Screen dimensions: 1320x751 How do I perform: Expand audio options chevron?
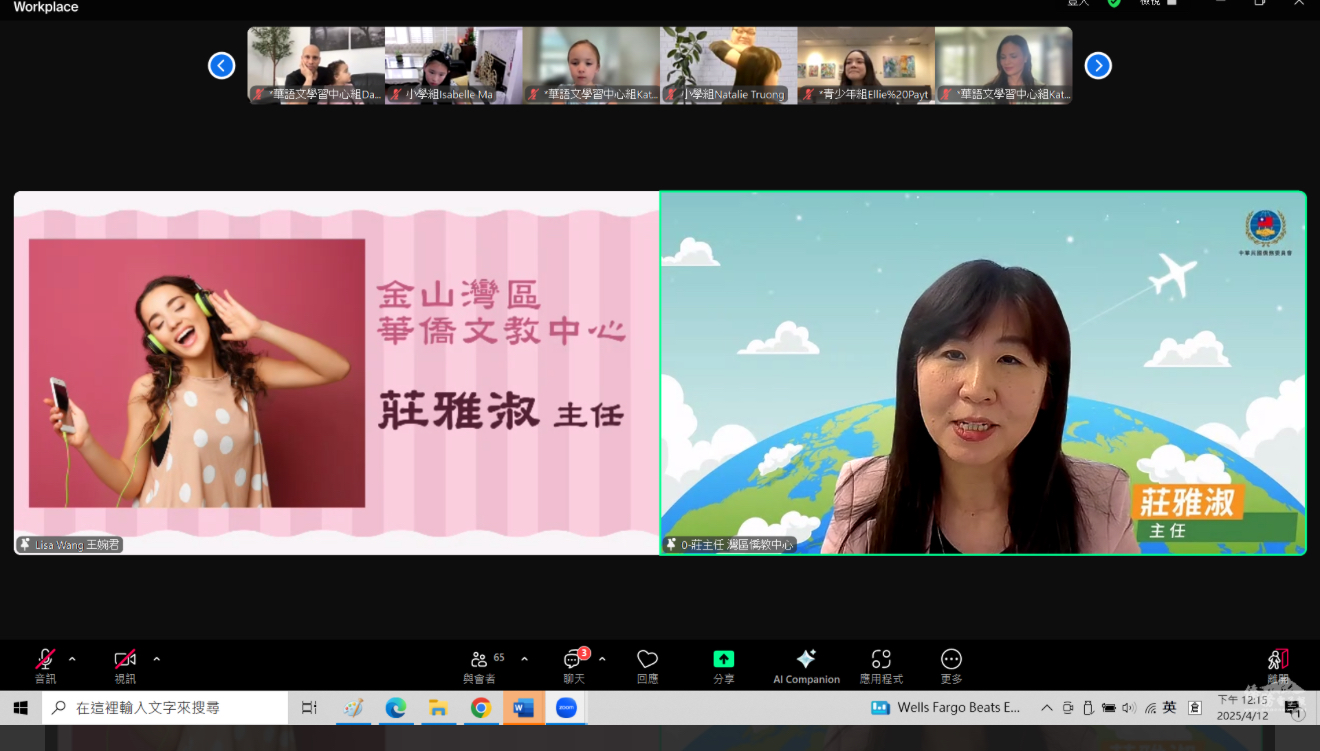[72, 659]
